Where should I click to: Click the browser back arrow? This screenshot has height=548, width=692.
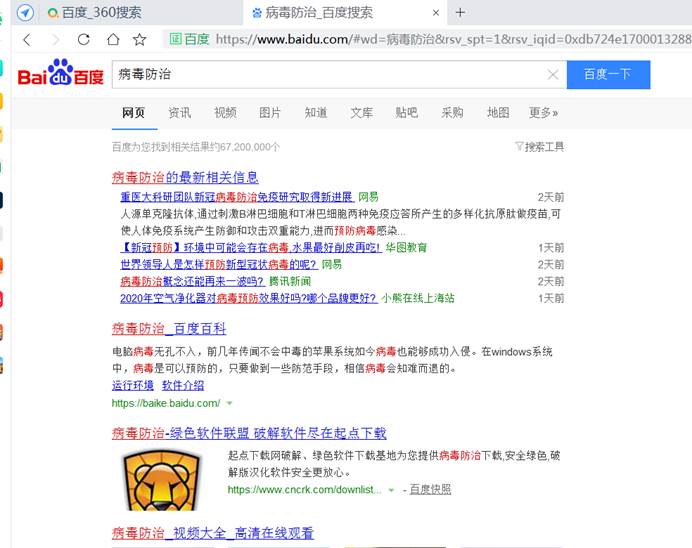27,39
